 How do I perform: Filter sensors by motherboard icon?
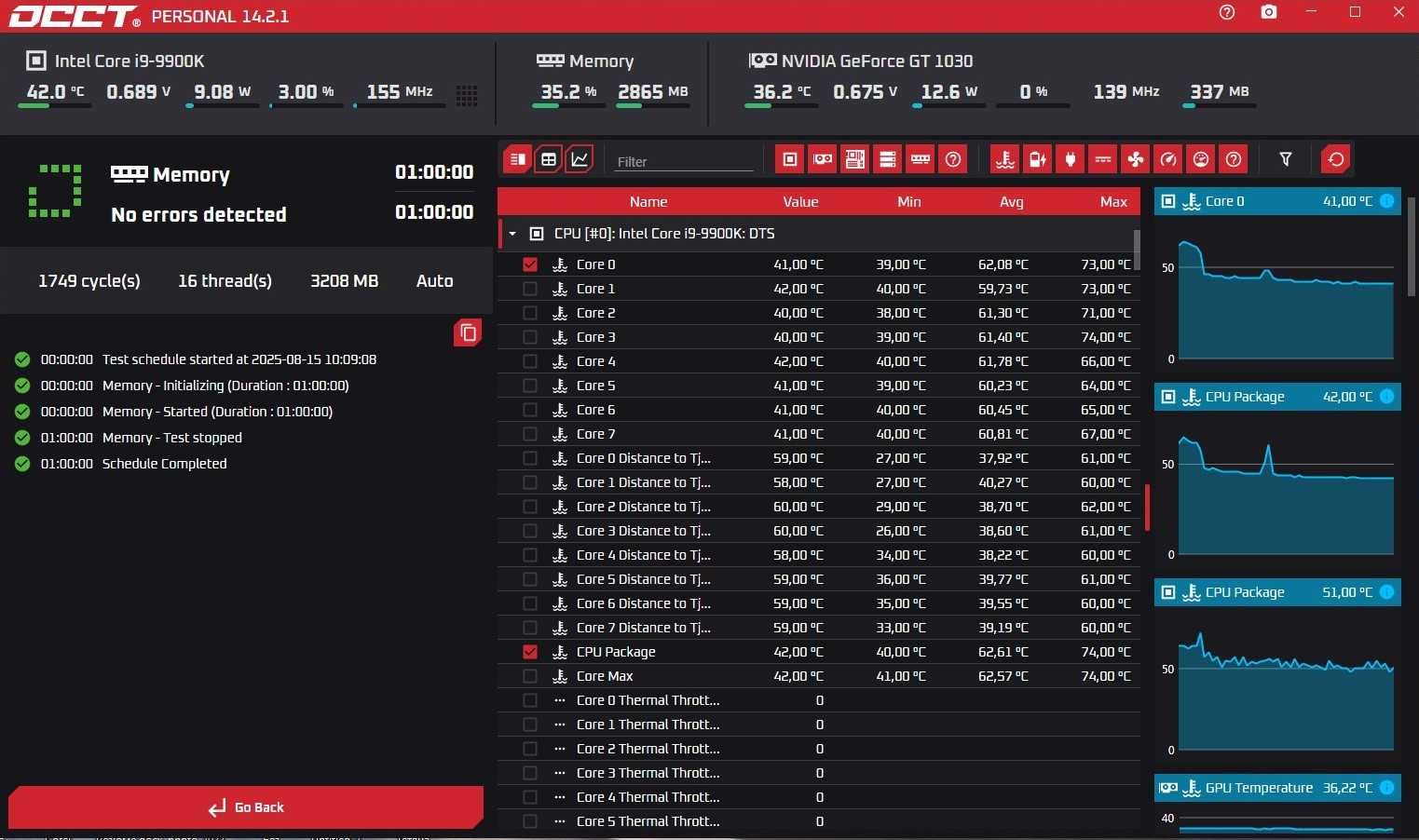pyautogui.click(x=855, y=159)
